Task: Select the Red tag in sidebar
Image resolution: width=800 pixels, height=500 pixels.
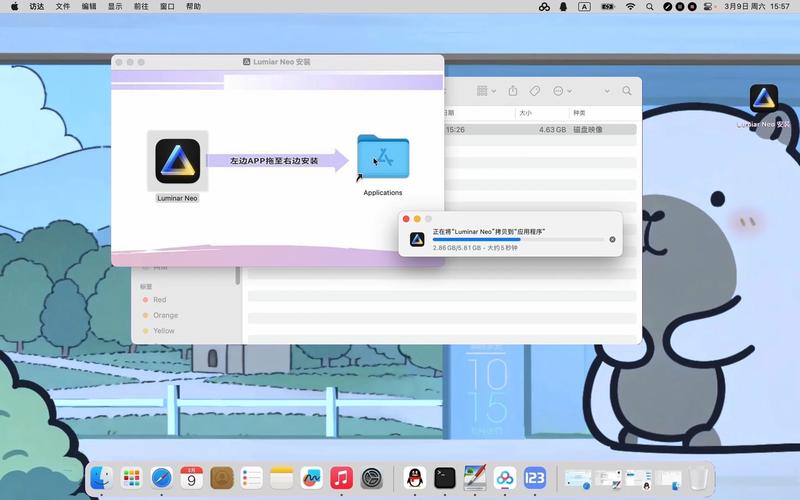Action: 159,300
